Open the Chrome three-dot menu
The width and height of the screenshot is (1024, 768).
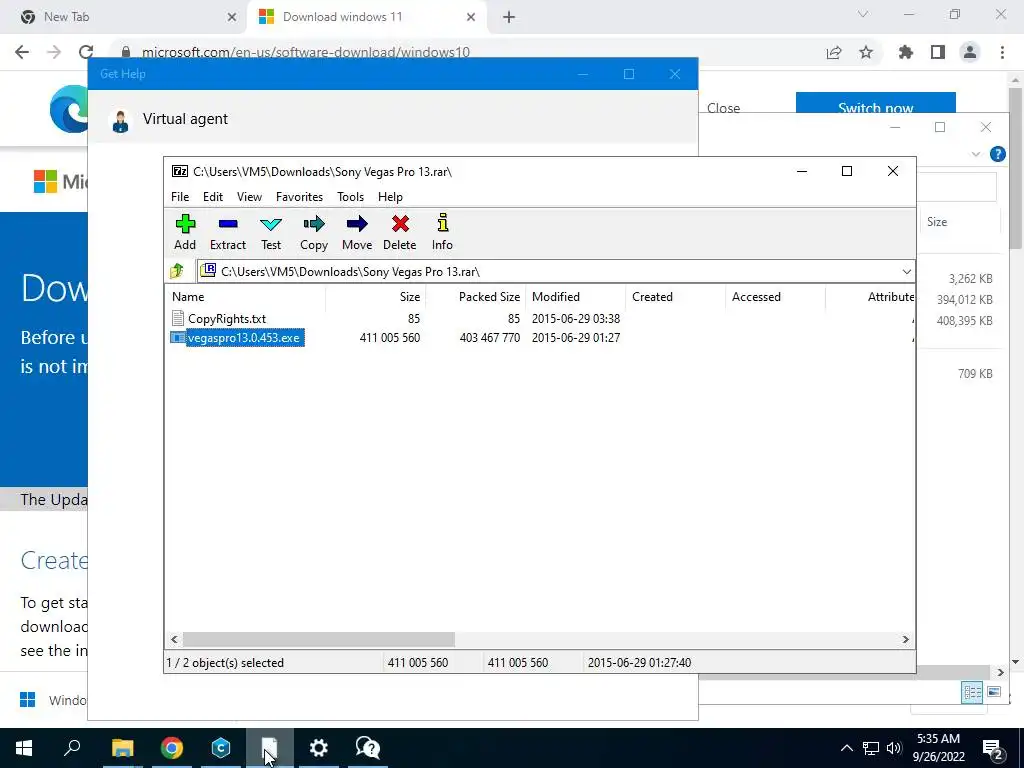tap(1002, 52)
